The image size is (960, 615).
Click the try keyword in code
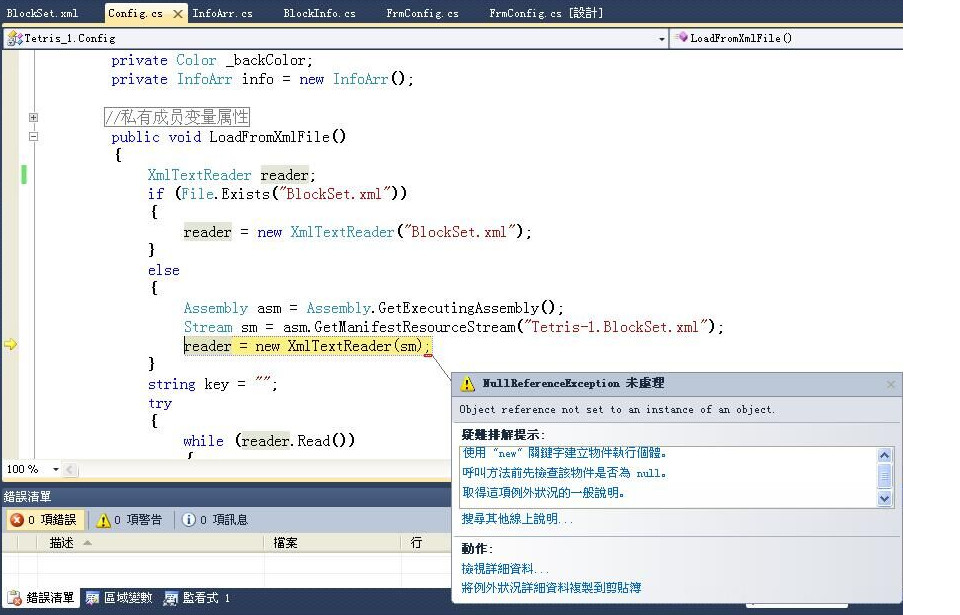pos(160,403)
